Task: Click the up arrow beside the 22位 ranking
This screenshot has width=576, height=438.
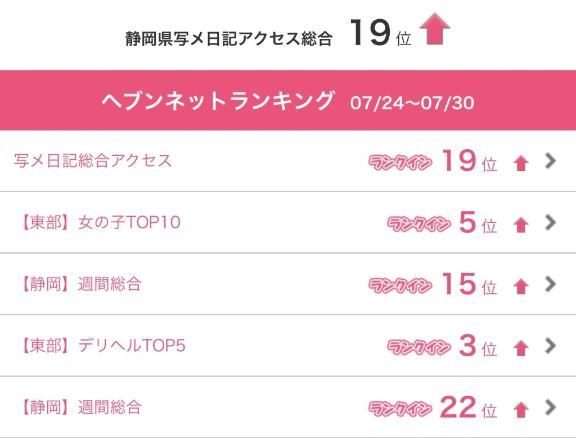Action: coord(521,410)
